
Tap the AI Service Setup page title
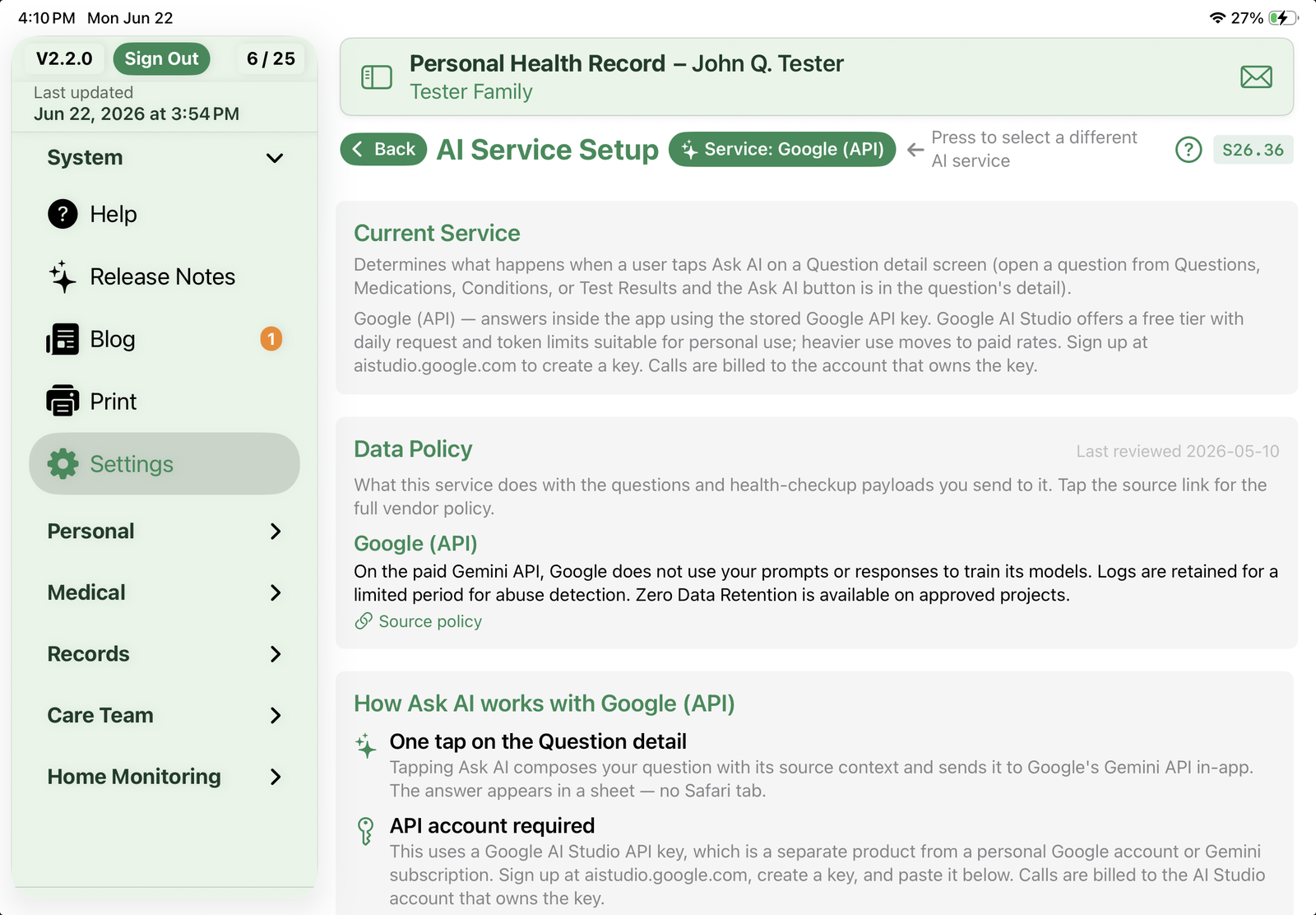coord(548,149)
